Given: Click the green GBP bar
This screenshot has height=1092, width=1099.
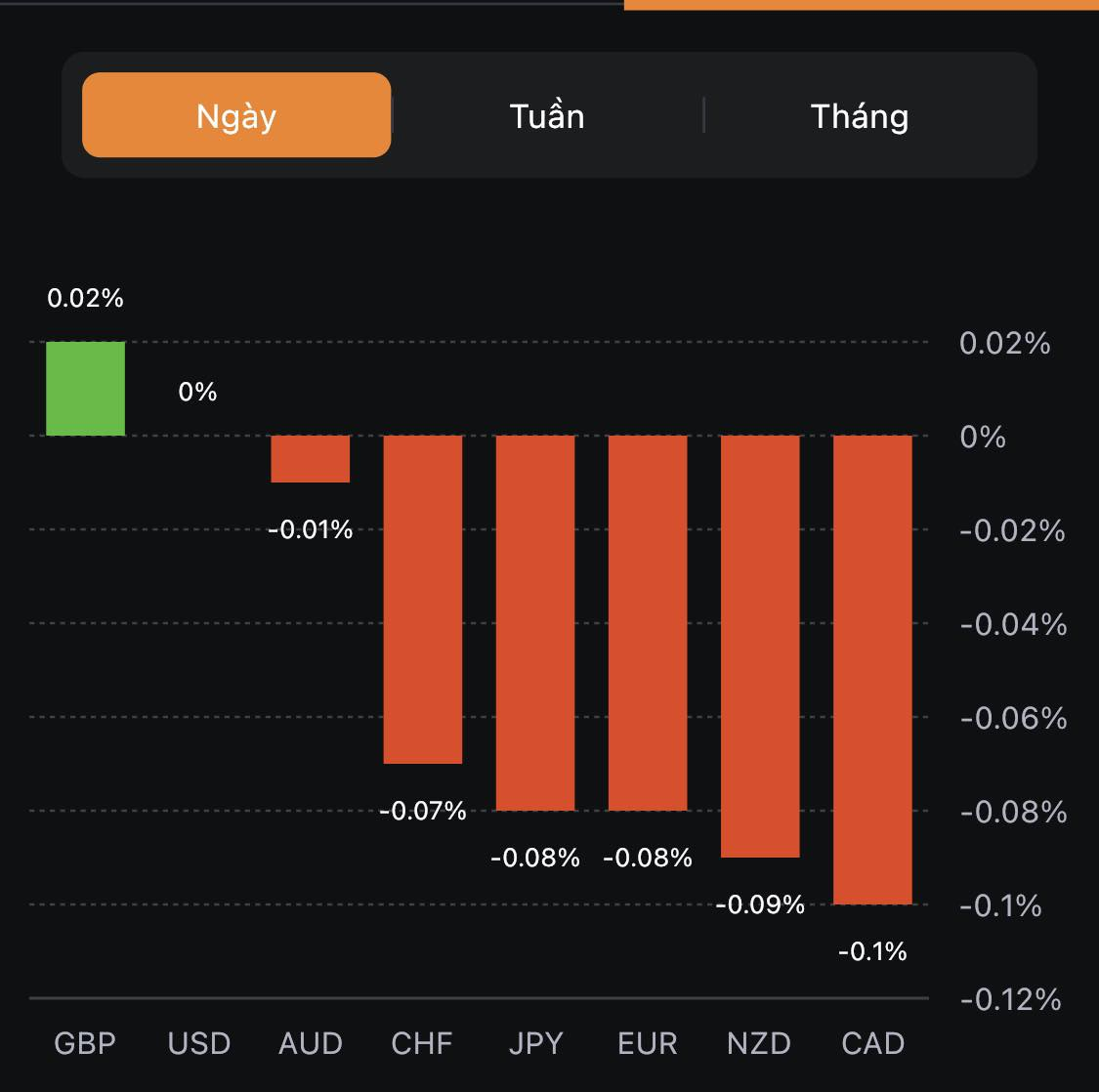Looking at the screenshot, I should tap(85, 389).
